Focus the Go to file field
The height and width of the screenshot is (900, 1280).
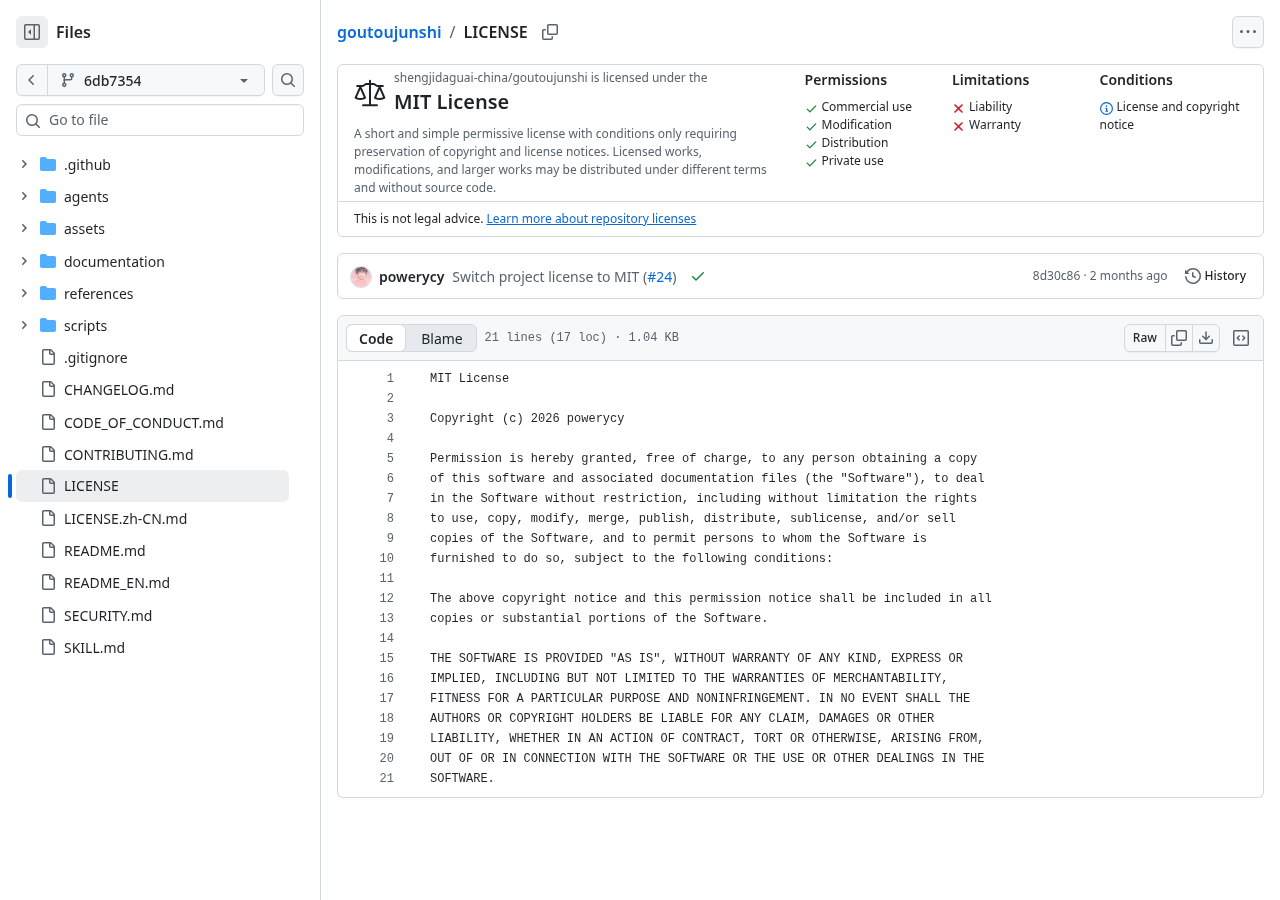coord(160,120)
